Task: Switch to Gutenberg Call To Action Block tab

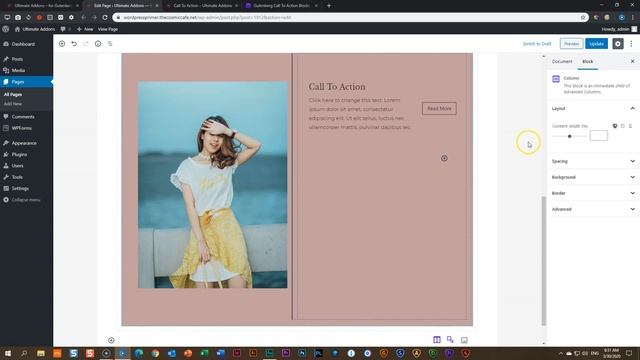Action: [282, 6]
